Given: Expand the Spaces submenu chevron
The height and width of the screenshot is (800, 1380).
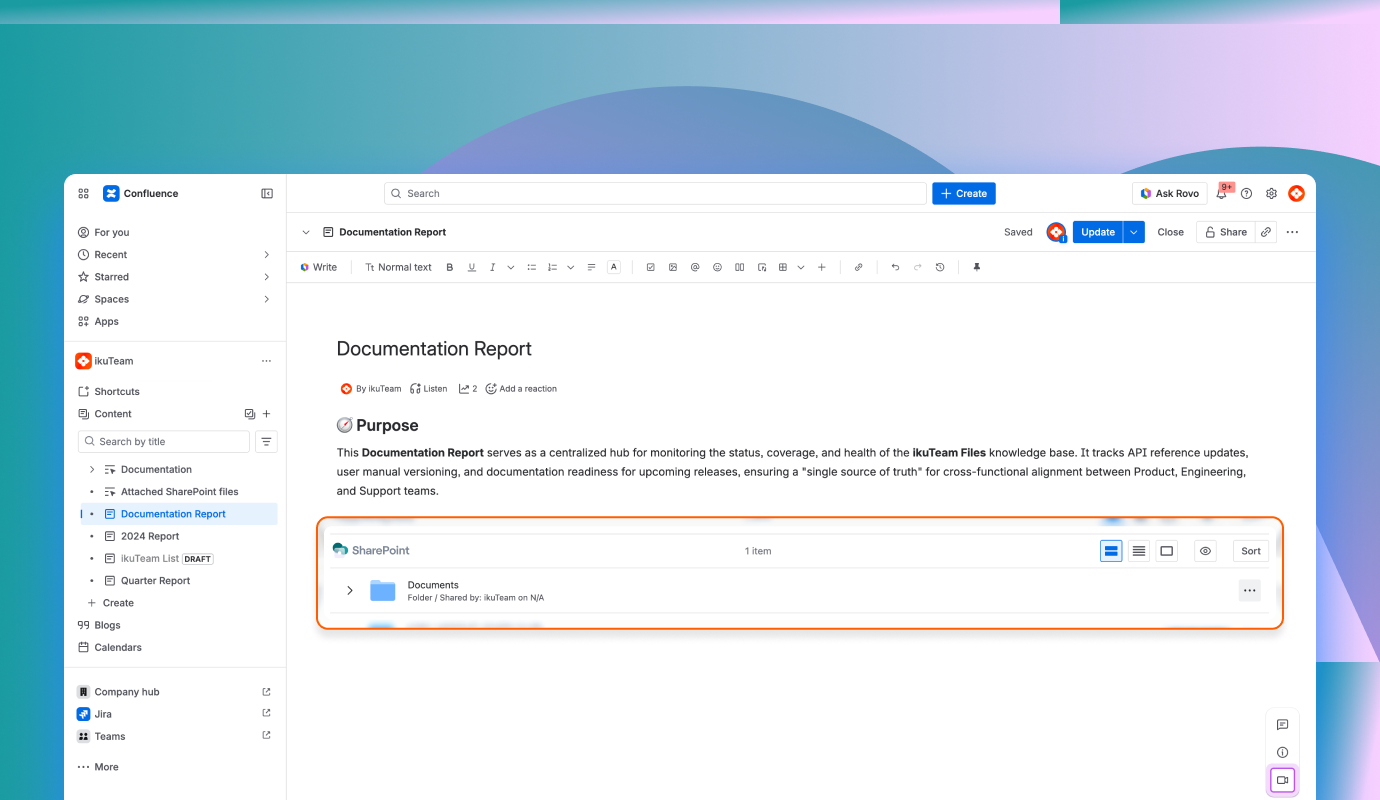Looking at the screenshot, I should tap(267, 299).
